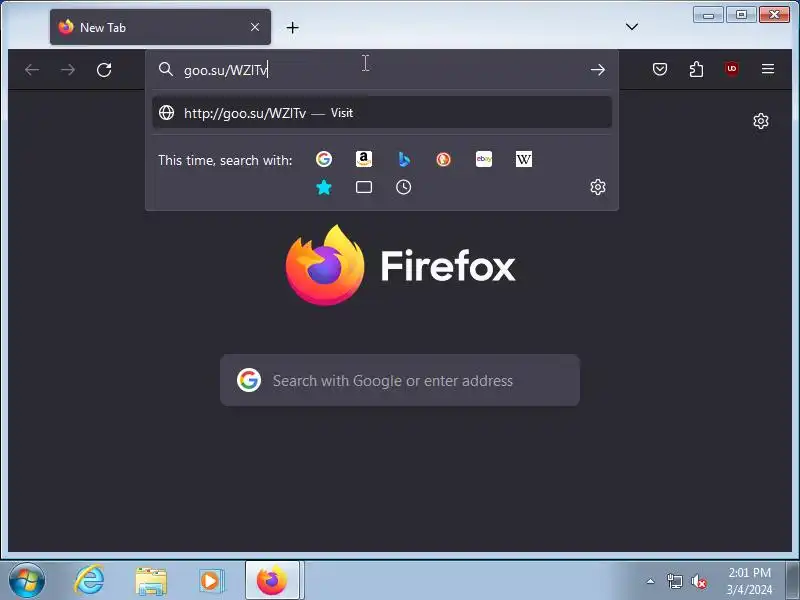800x600 pixels.
Task: Search in Bookmarks star icon
Action: (323, 187)
